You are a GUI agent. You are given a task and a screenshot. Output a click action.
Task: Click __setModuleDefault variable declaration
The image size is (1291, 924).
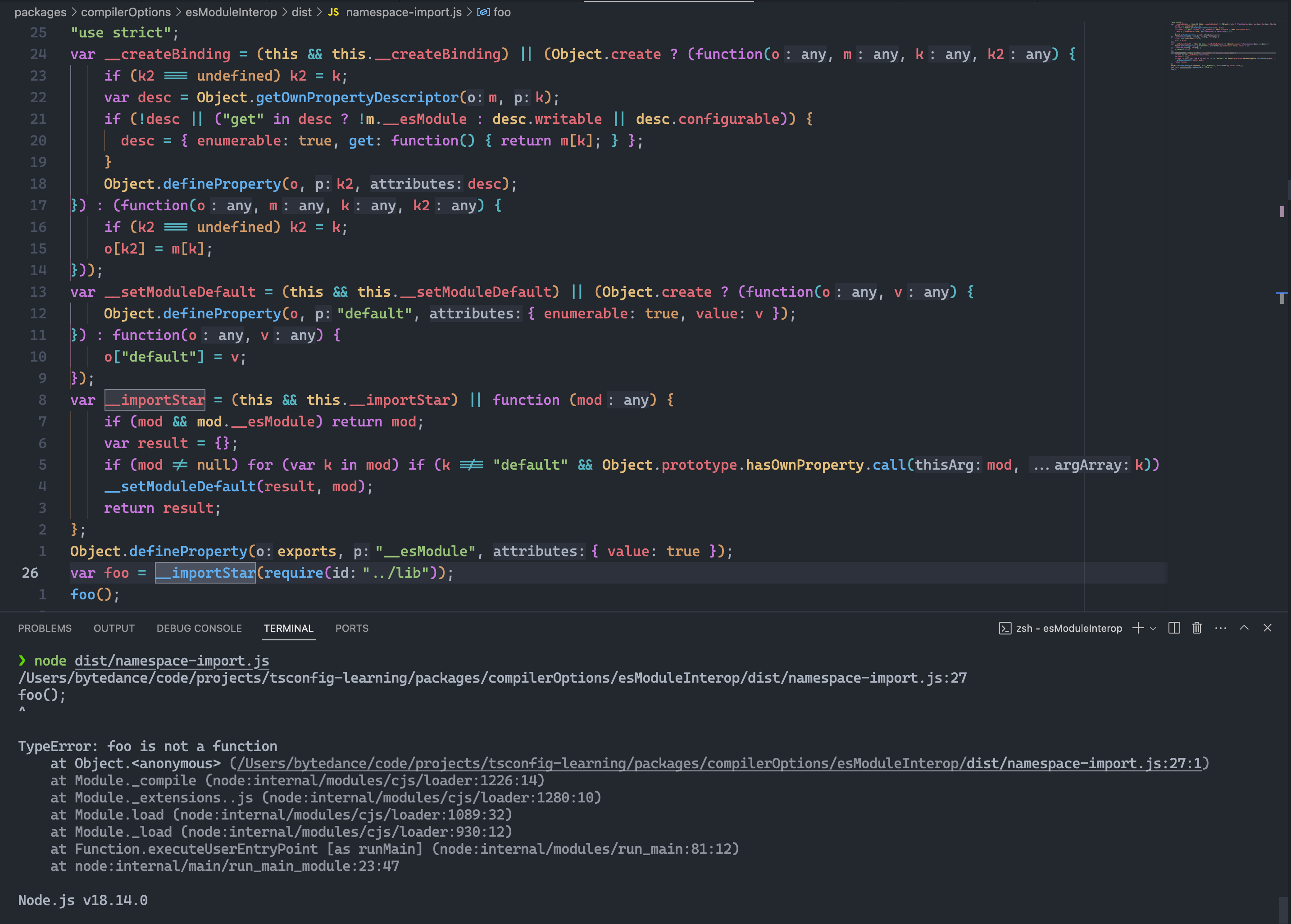[x=180, y=292]
